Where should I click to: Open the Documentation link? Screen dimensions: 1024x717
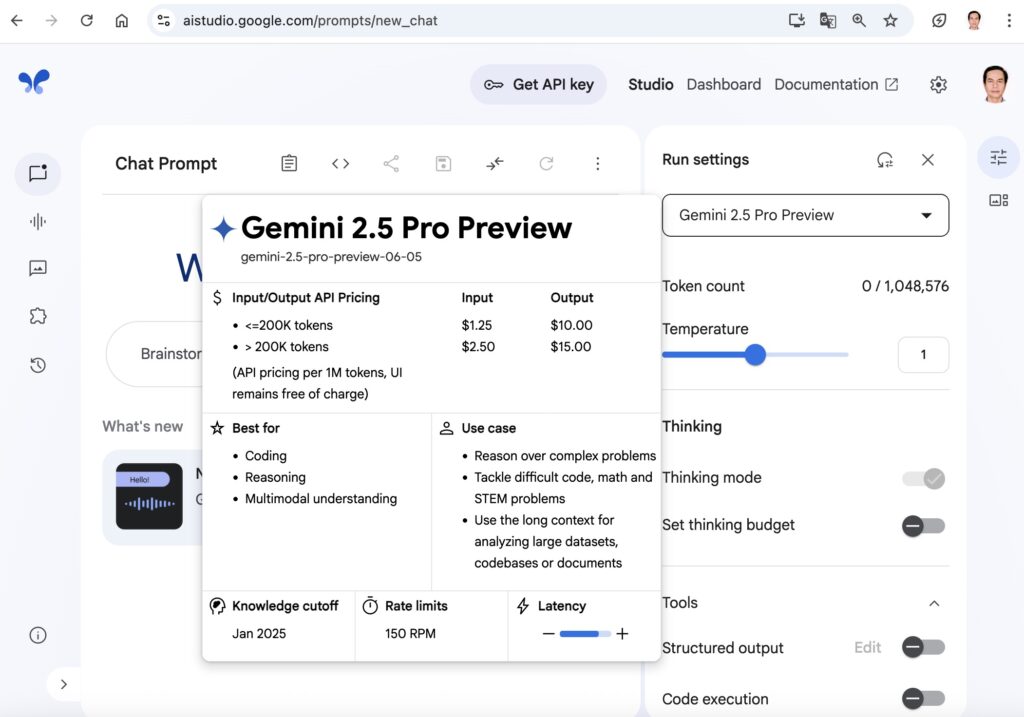point(836,84)
